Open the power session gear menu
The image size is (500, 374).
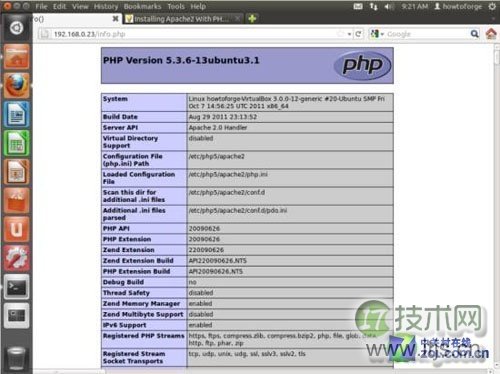click(x=492, y=6)
